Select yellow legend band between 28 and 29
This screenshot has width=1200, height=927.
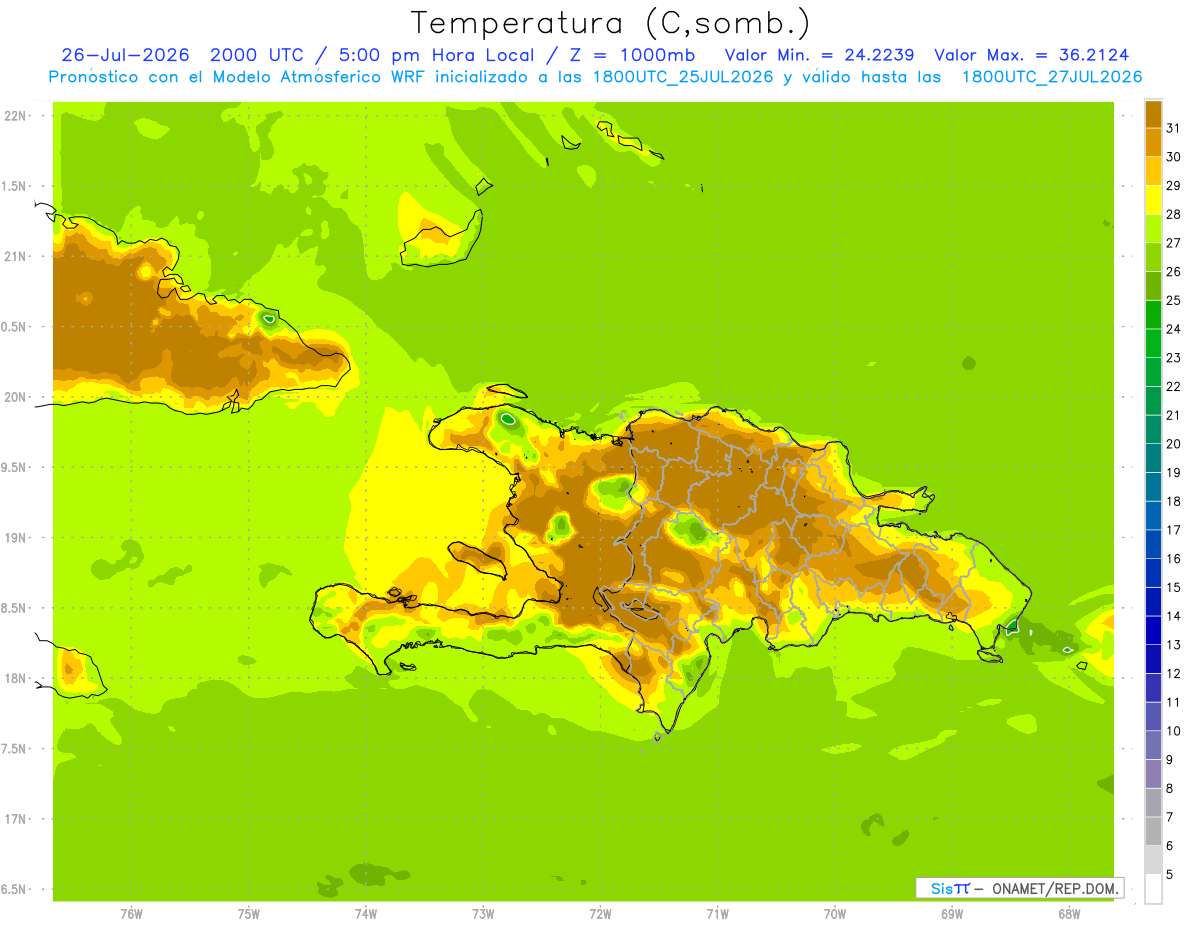pyautogui.click(x=1153, y=200)
